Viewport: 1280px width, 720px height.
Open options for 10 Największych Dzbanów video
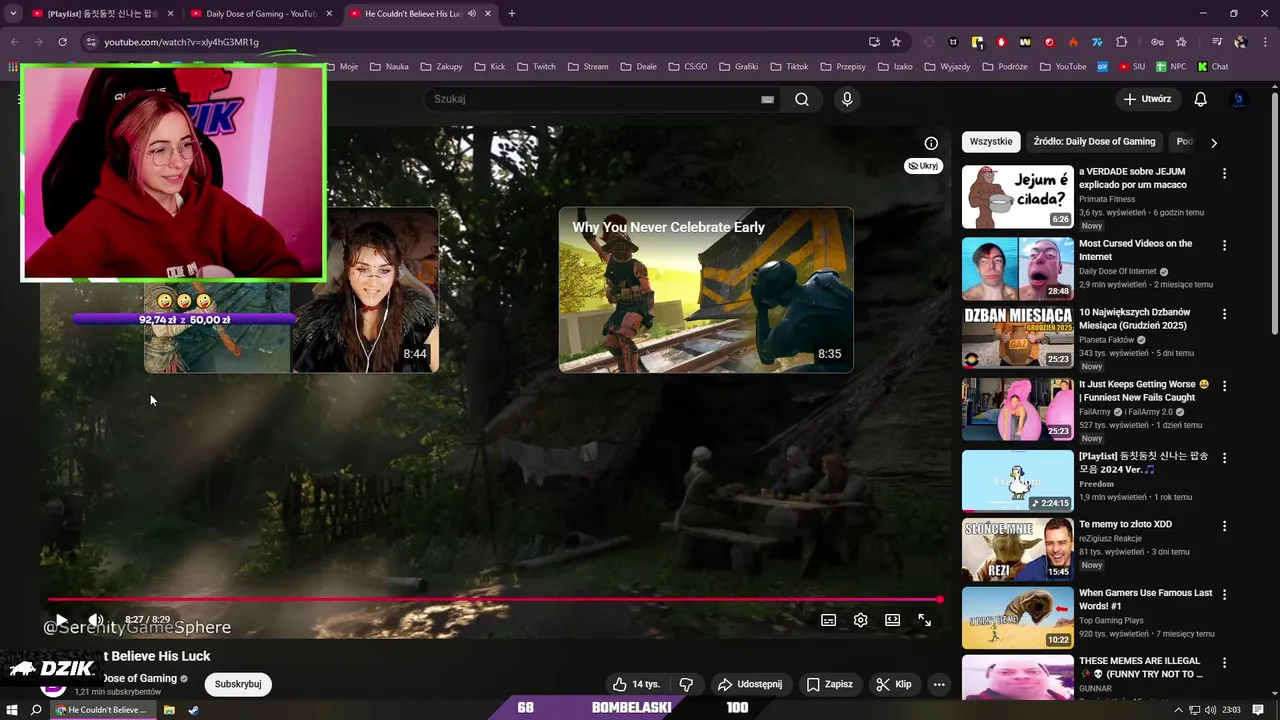(x=1224, y=314)
